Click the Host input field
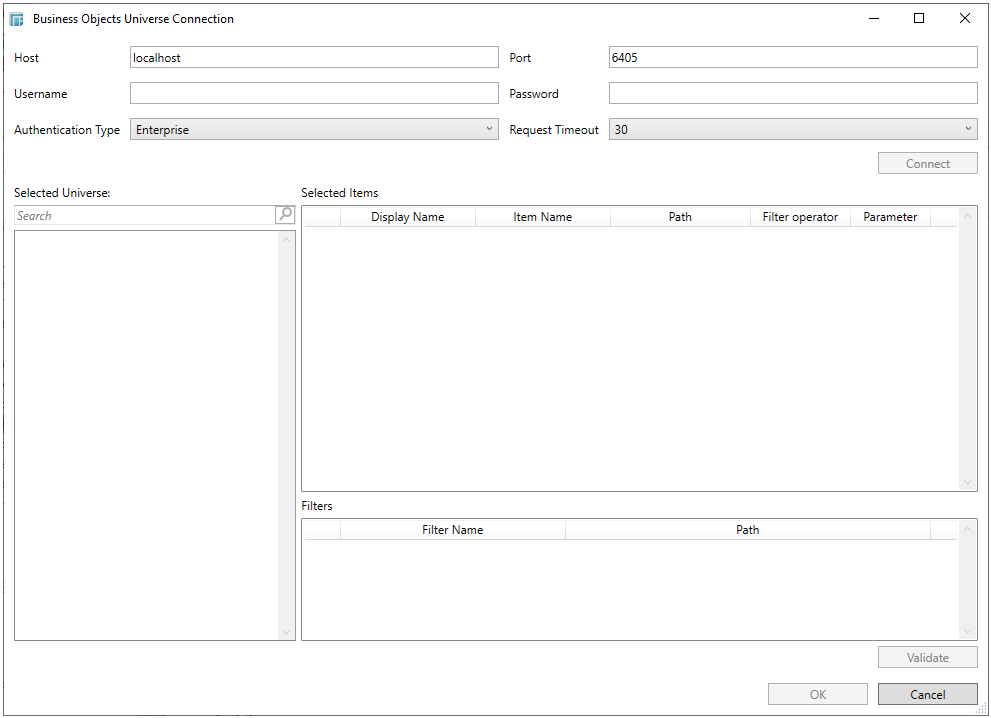The height and width of the screenshot is (718, 991). [x=314, y=58]
